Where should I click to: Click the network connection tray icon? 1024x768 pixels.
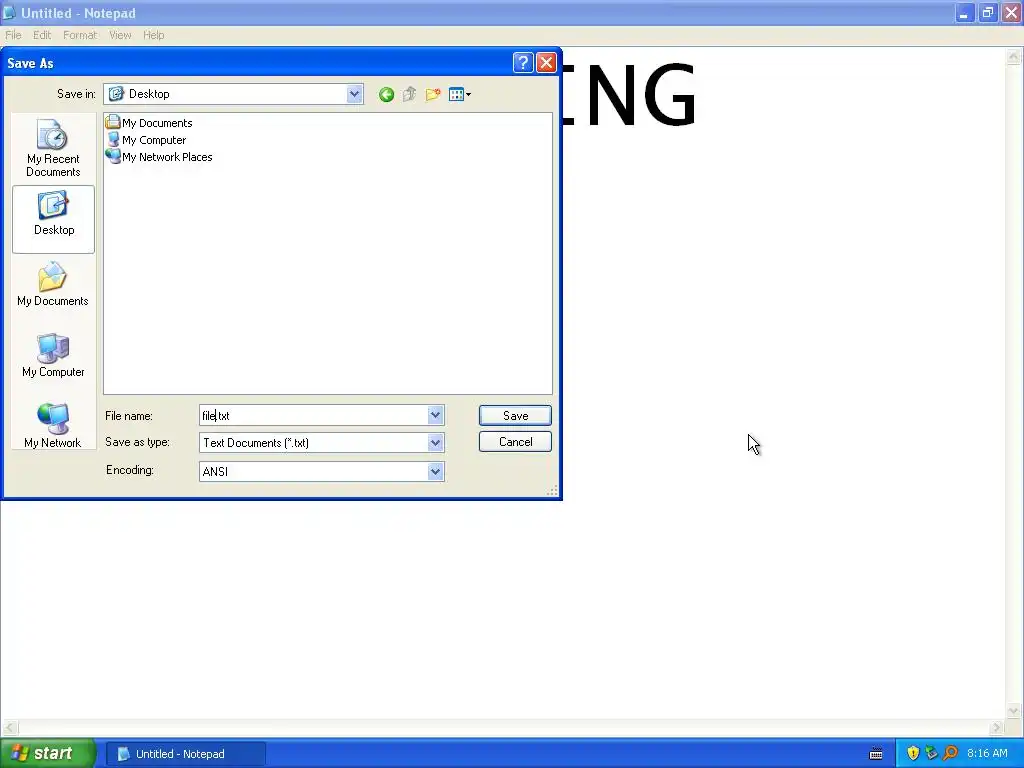pos(931,754)
